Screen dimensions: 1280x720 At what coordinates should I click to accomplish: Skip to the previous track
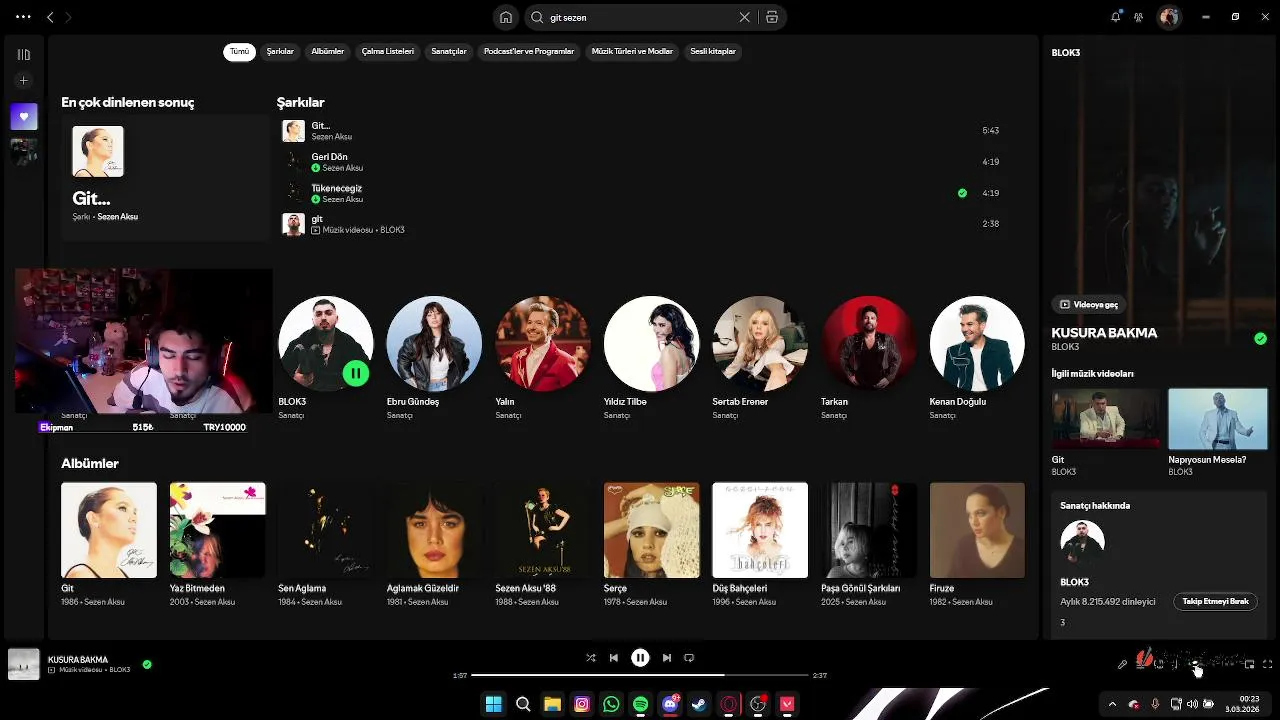[x=614, y=658]
